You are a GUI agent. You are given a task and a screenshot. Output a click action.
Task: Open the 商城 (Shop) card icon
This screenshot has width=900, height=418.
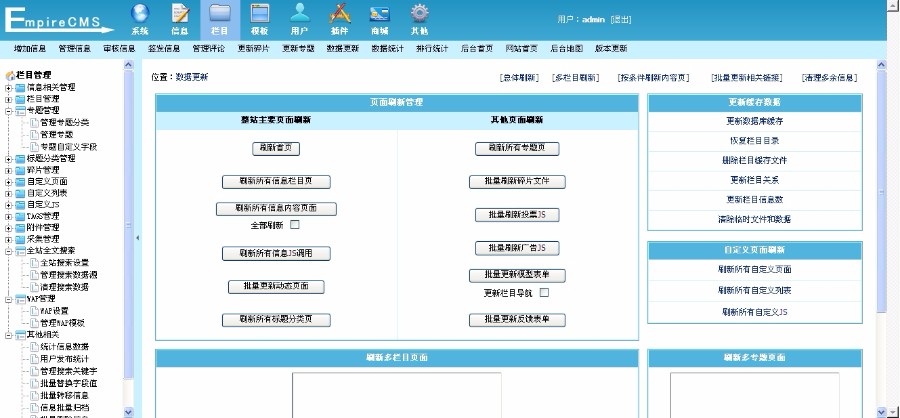point(379,15)
